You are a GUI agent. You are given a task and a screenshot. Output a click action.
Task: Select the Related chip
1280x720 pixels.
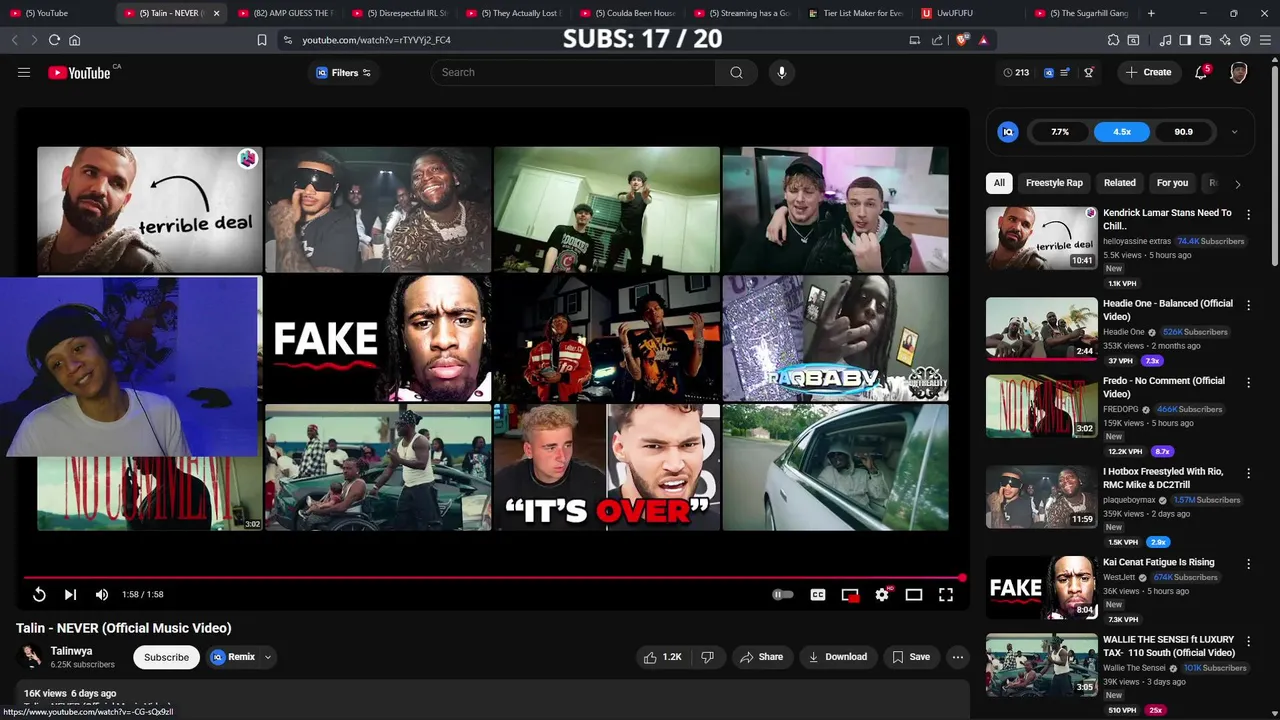coord(1120,183)
